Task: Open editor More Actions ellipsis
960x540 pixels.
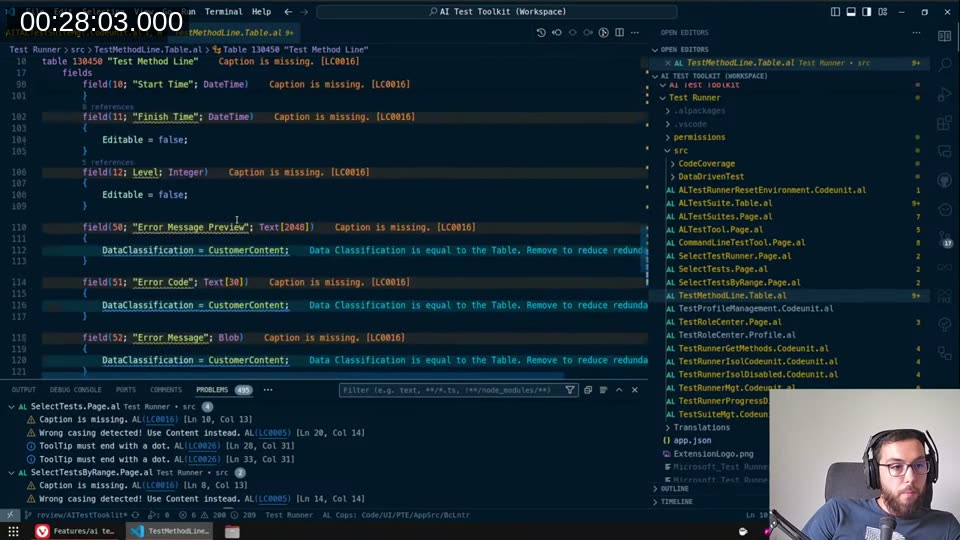Action: [636, 32]
